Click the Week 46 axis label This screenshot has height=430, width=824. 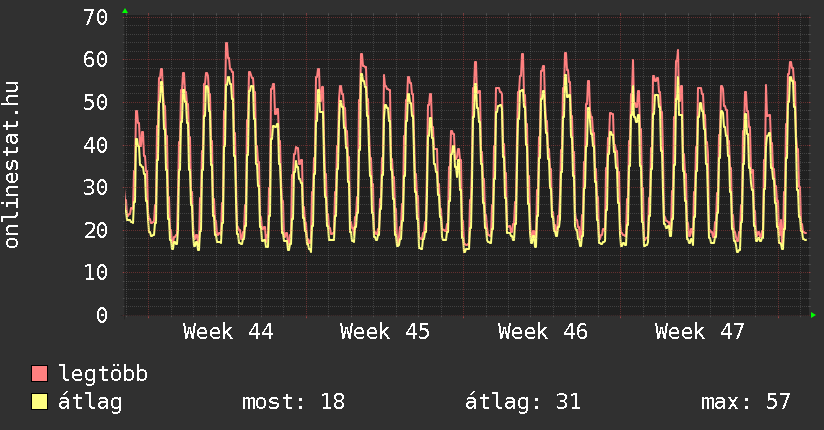[543, 332]
